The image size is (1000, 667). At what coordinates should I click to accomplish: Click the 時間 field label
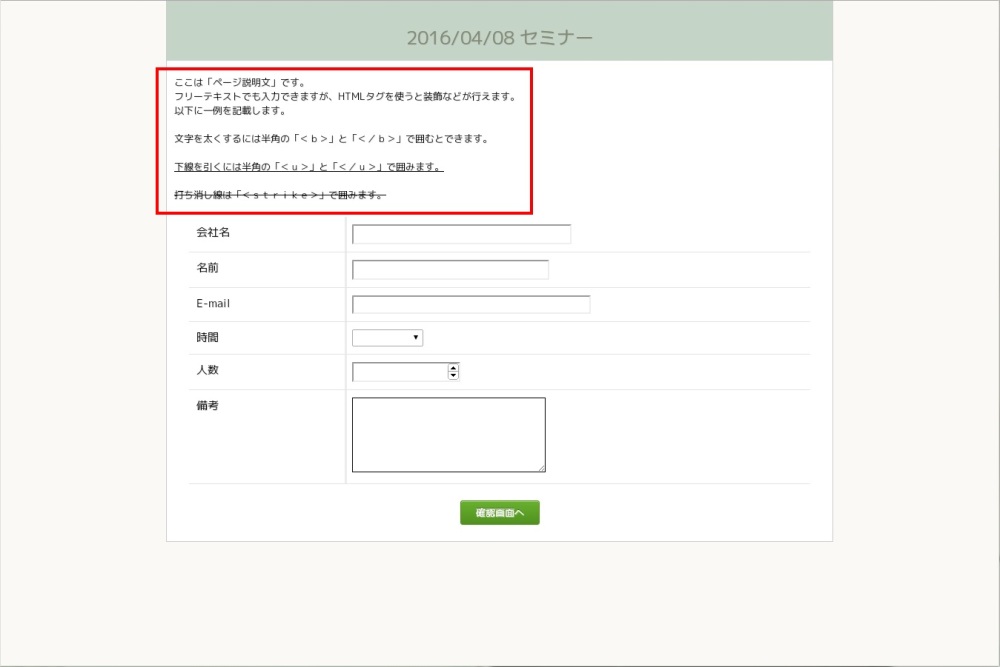click(207, 337)
